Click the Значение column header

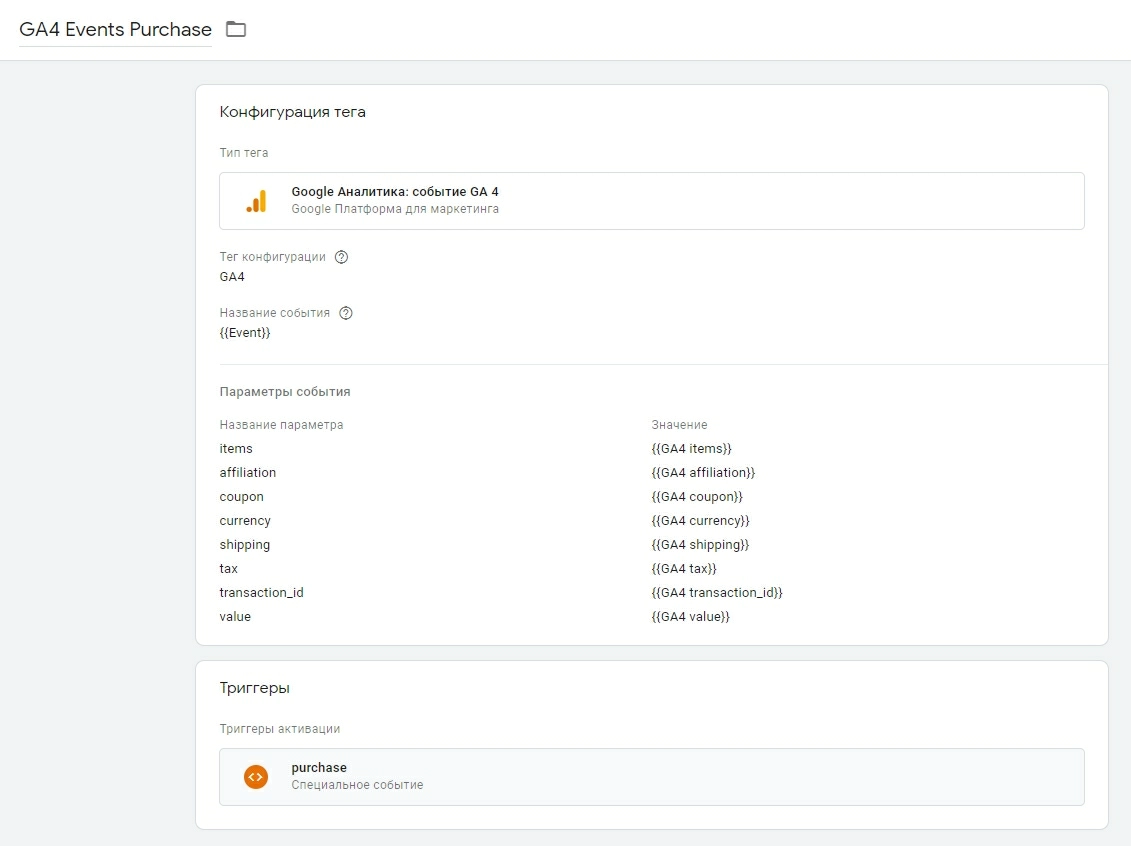point(679,425)
